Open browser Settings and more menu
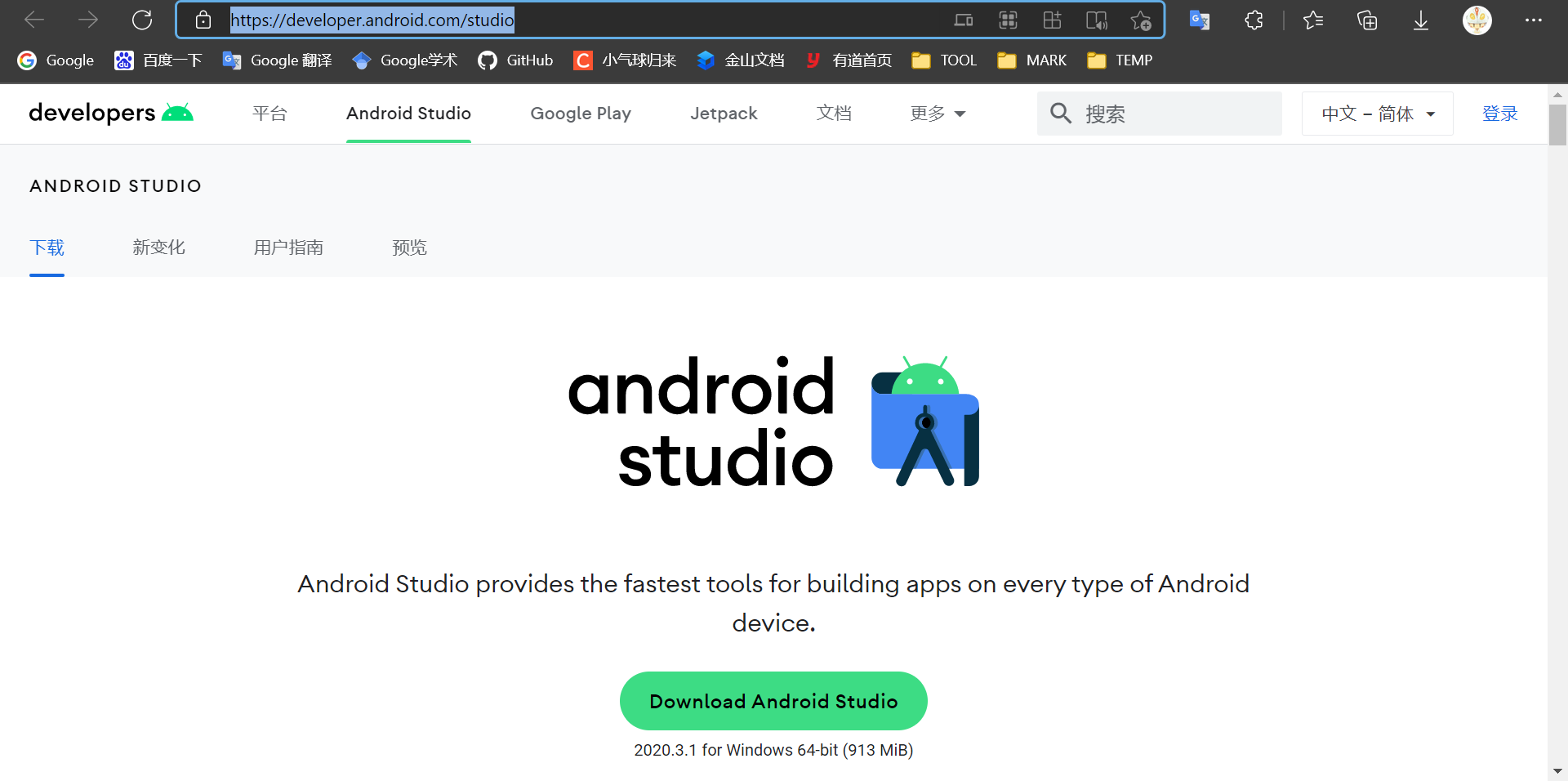 (1533, 20)
